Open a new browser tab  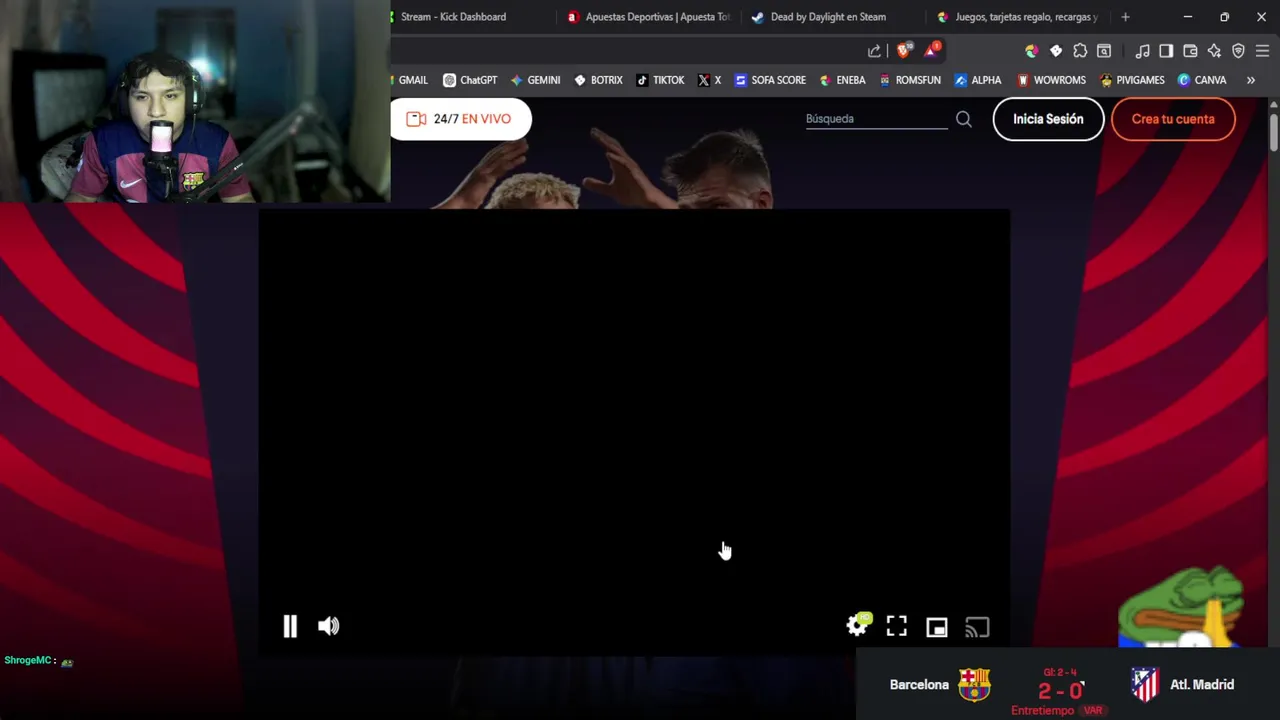[x=1125, y=17]
